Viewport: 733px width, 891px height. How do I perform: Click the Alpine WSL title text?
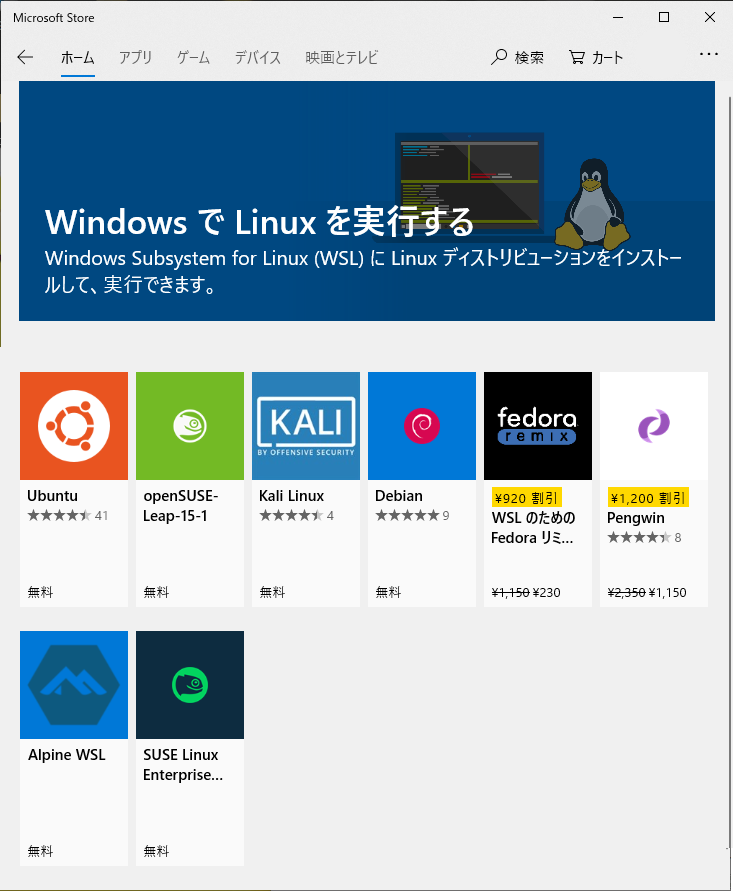(66, 755)
